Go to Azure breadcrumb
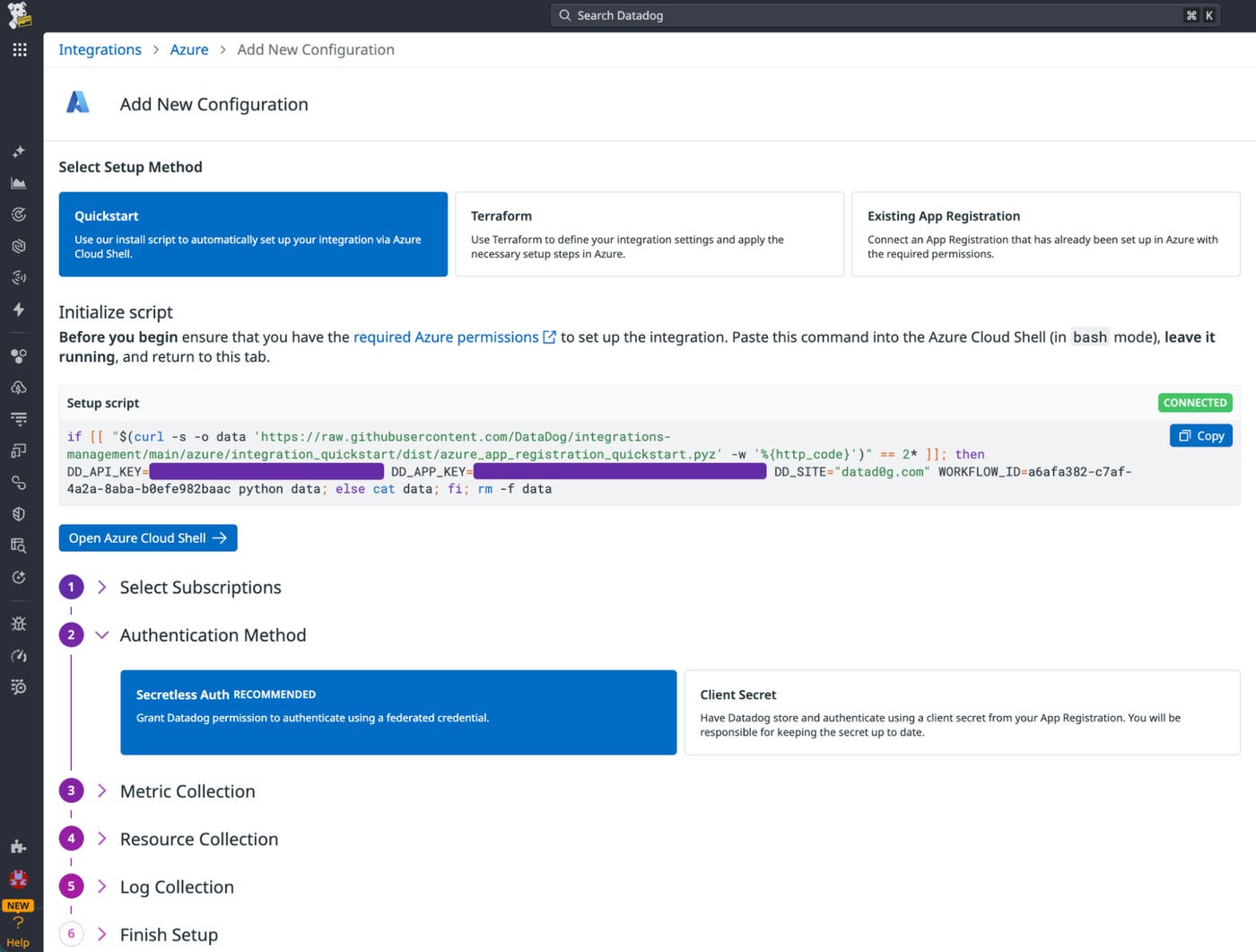 (189, 49)
